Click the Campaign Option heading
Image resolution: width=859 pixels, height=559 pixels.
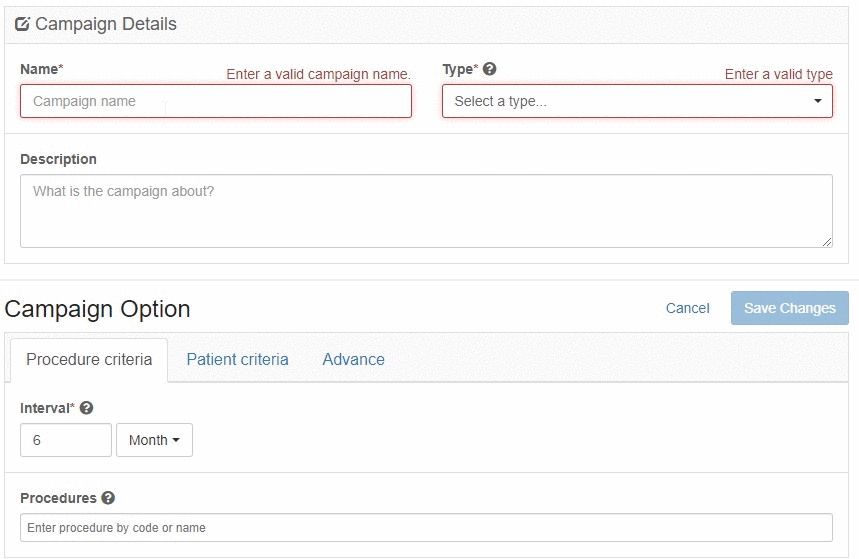click(x=98, y=309)
